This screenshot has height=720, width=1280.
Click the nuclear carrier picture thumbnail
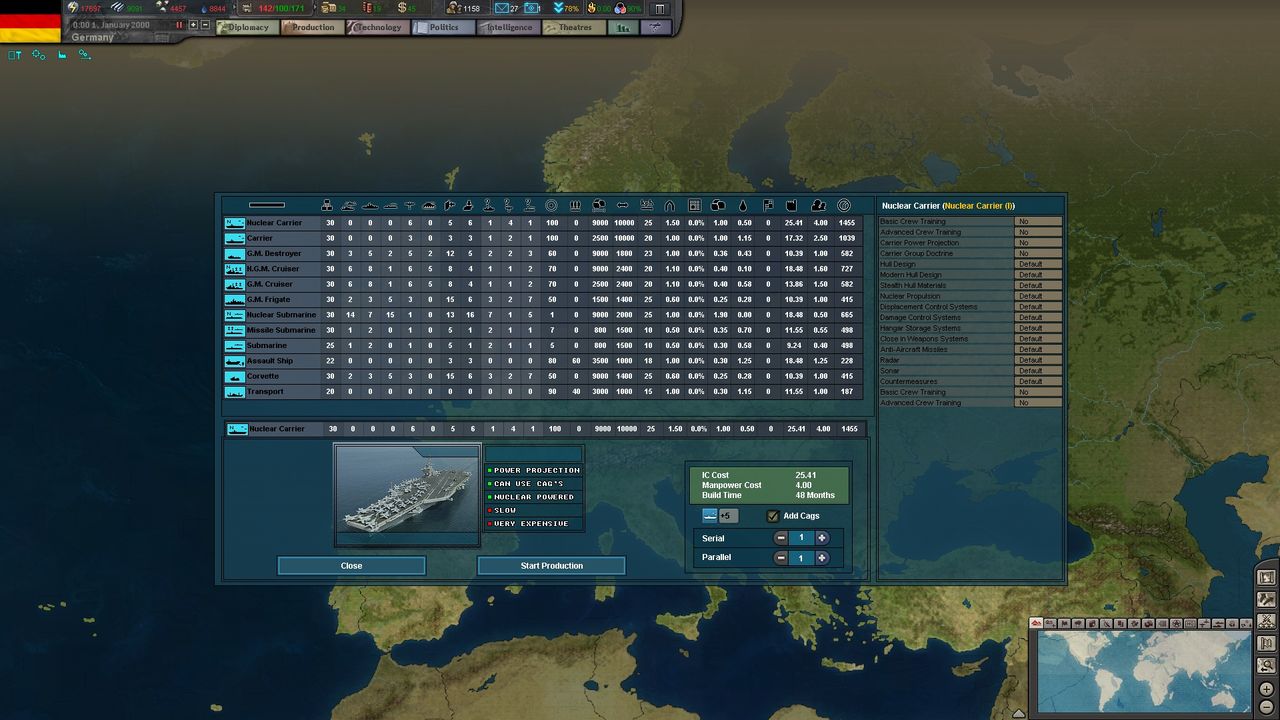[x=407, y=495]
